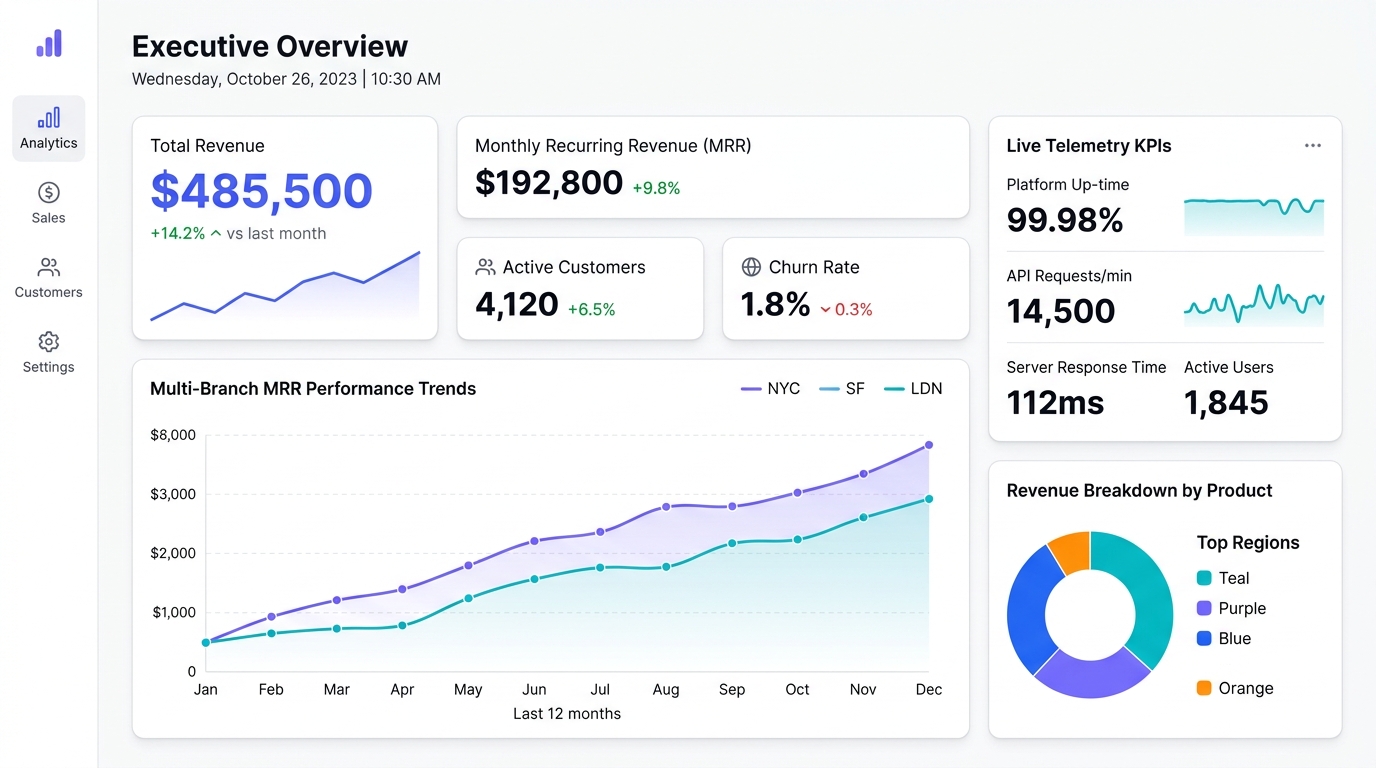Click the Dec data point on NYC line
The height and width of the screenshot is (768, 1376).
tap(929, 445)
